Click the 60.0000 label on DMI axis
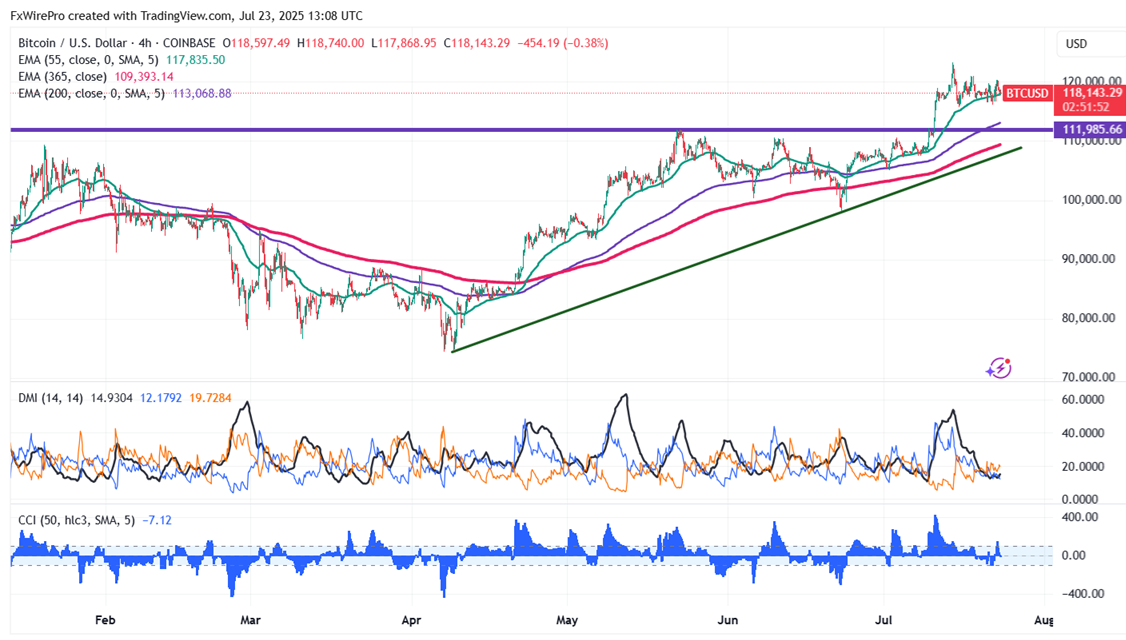Viewport: 1126px width, 640px height. click(x=1083, y=399)
